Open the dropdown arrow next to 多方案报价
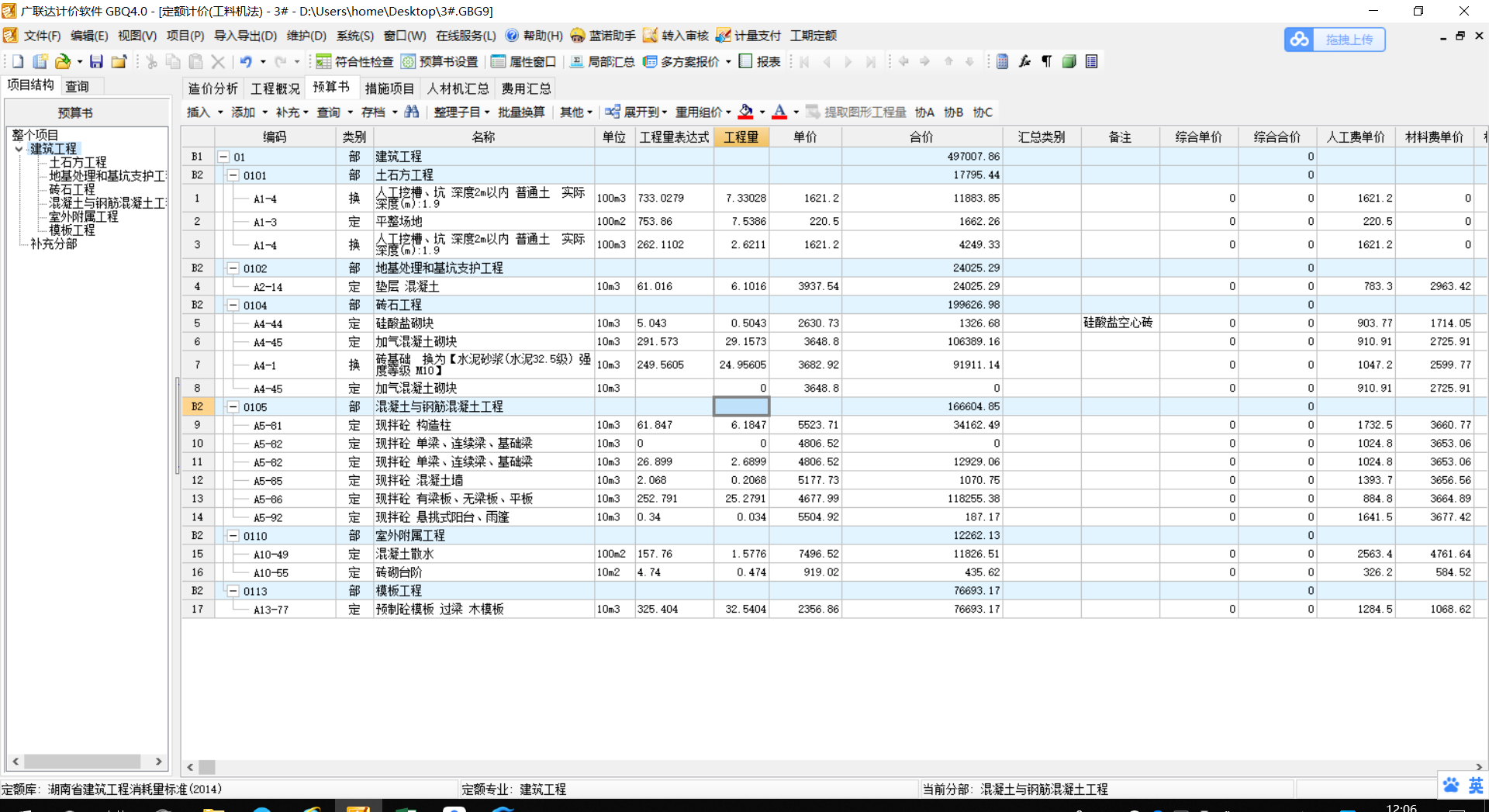The width and height of the screenshot is (1489, 812). 728,62
